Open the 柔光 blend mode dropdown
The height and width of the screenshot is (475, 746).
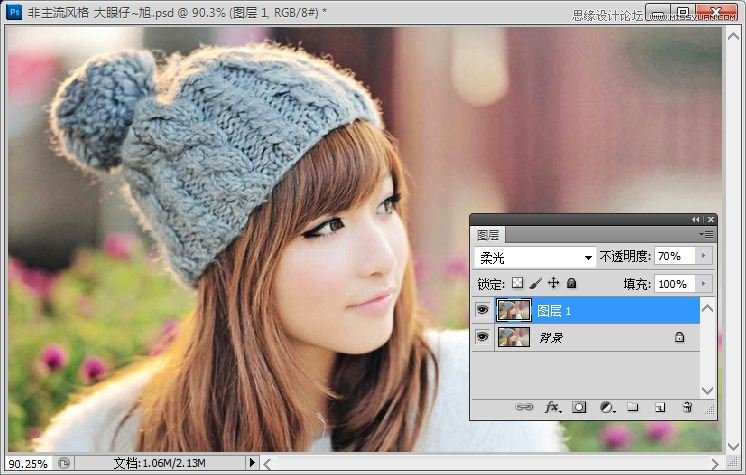click(x=536, y=257)
